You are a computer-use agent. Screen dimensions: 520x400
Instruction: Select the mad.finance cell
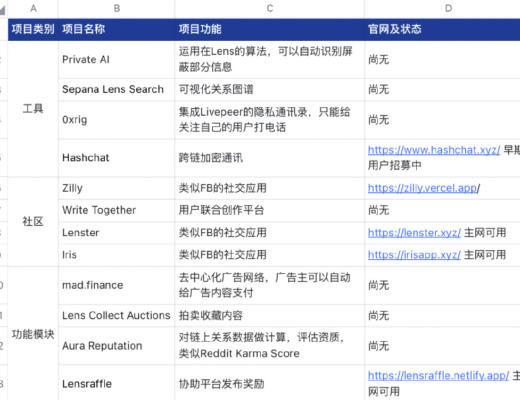[116, 285]
